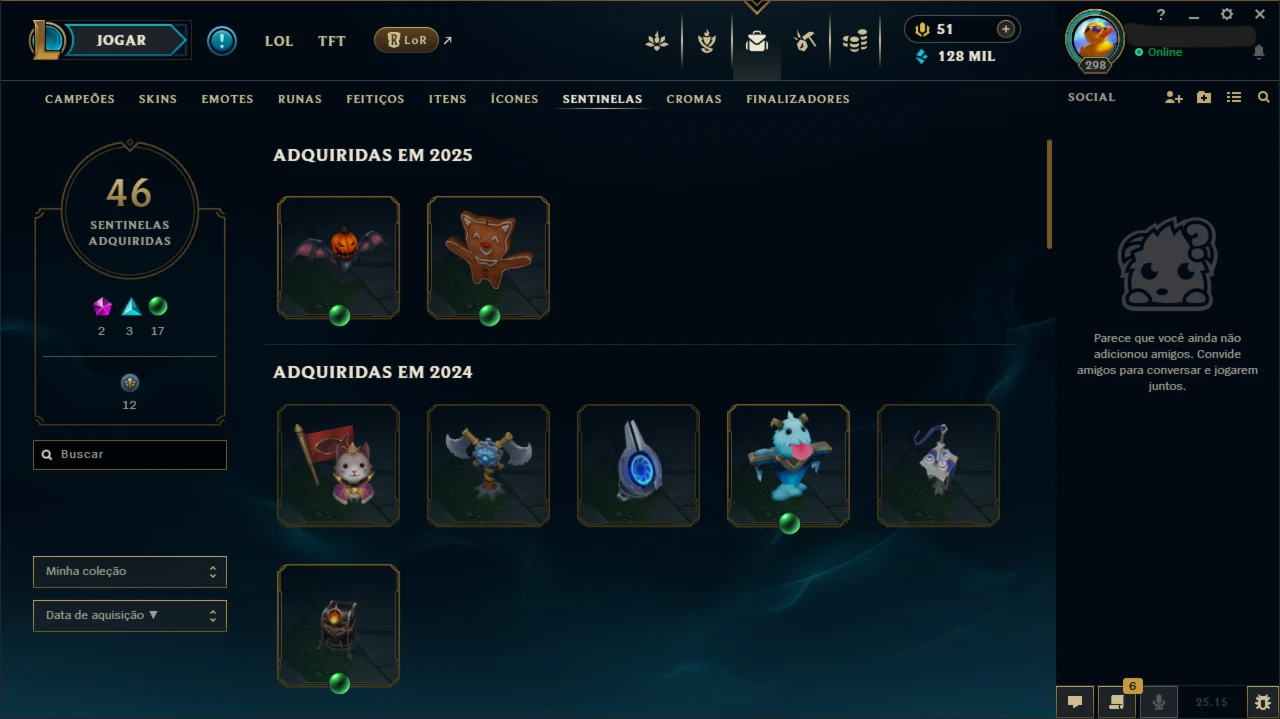
Task: Select the pumpkin bat ward thumbnail
Action: (x=338, y=258)
